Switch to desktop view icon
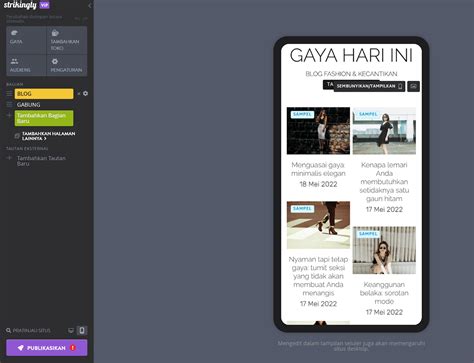 [x=71, y=331]
